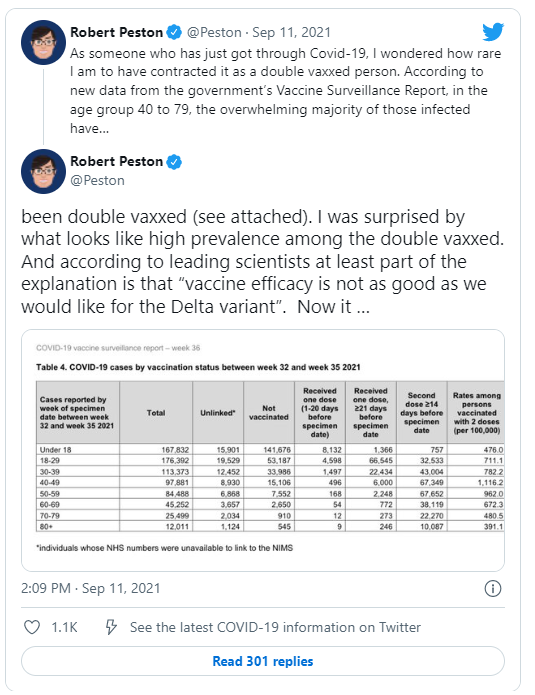Click the top tweet text about Covid-19

coord(285,90)
